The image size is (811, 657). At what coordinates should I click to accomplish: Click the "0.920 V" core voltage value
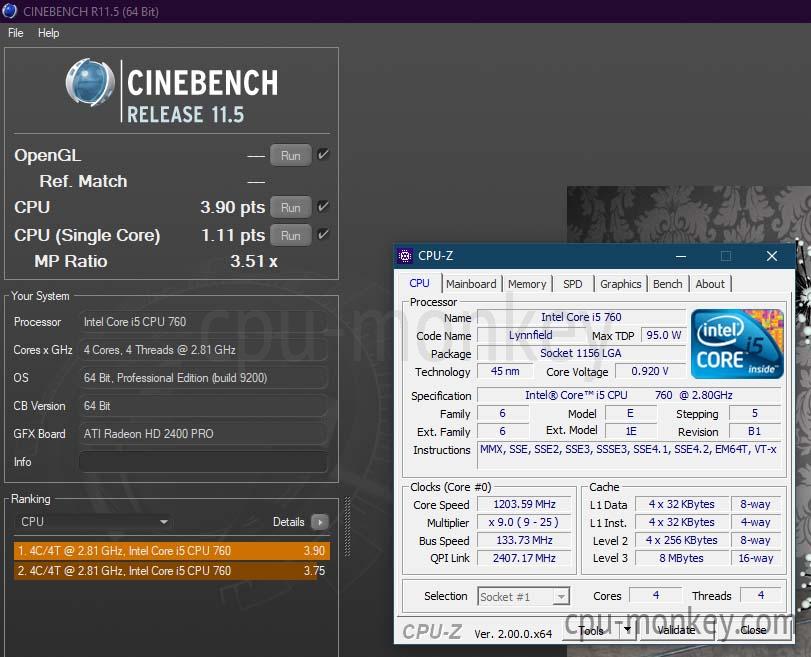pyautogui.click(x=650, y=371)
